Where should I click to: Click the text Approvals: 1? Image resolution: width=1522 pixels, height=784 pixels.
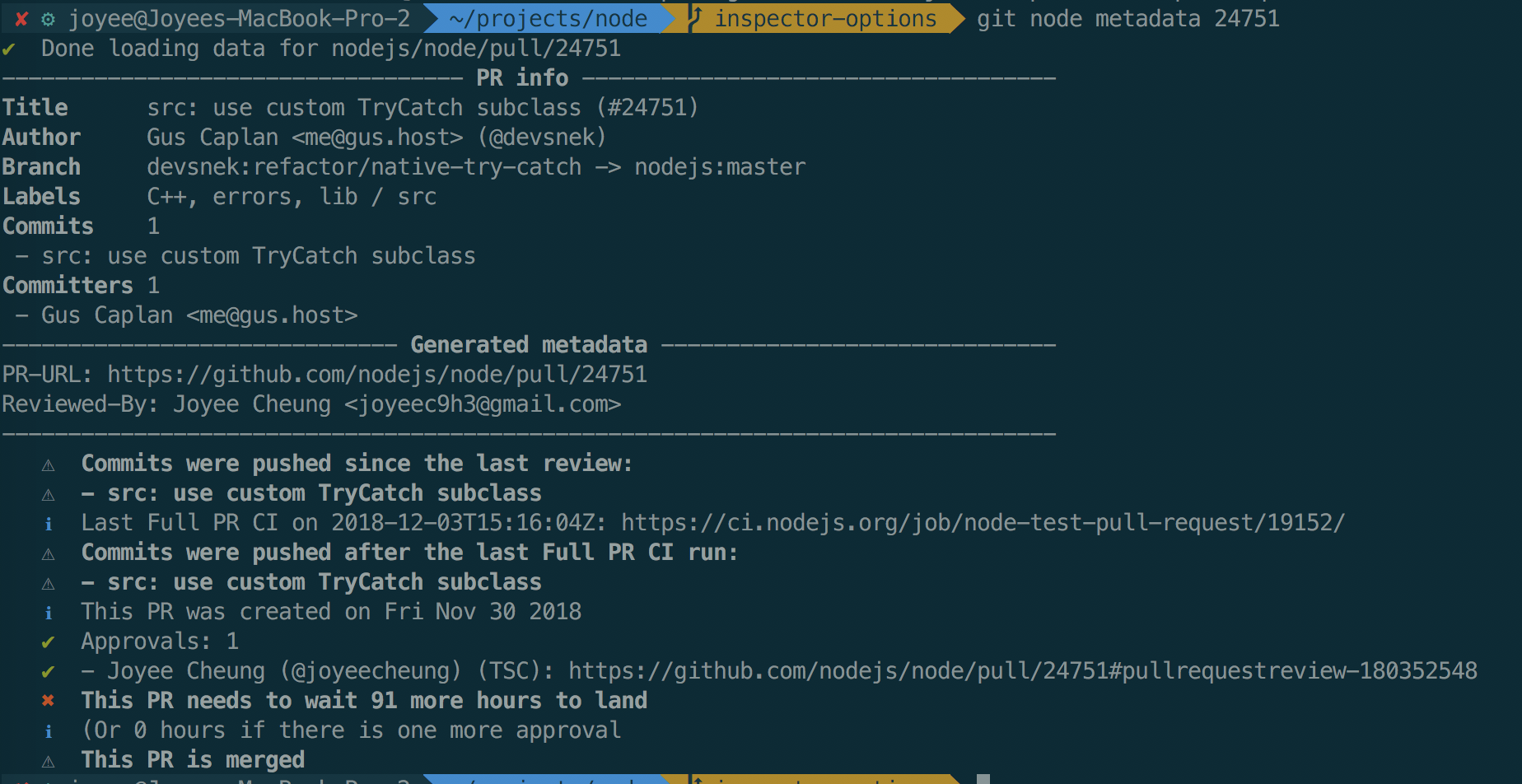(160, 641)
